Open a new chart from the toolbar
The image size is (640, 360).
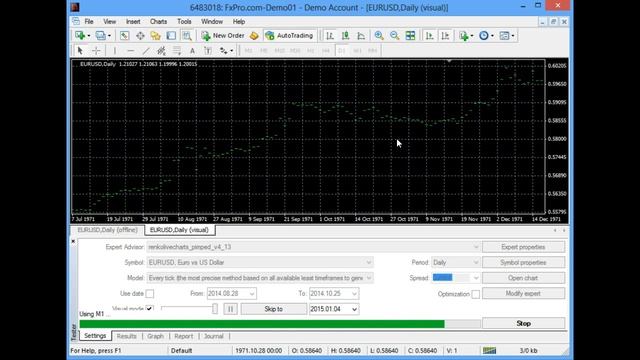click(80, 36)
